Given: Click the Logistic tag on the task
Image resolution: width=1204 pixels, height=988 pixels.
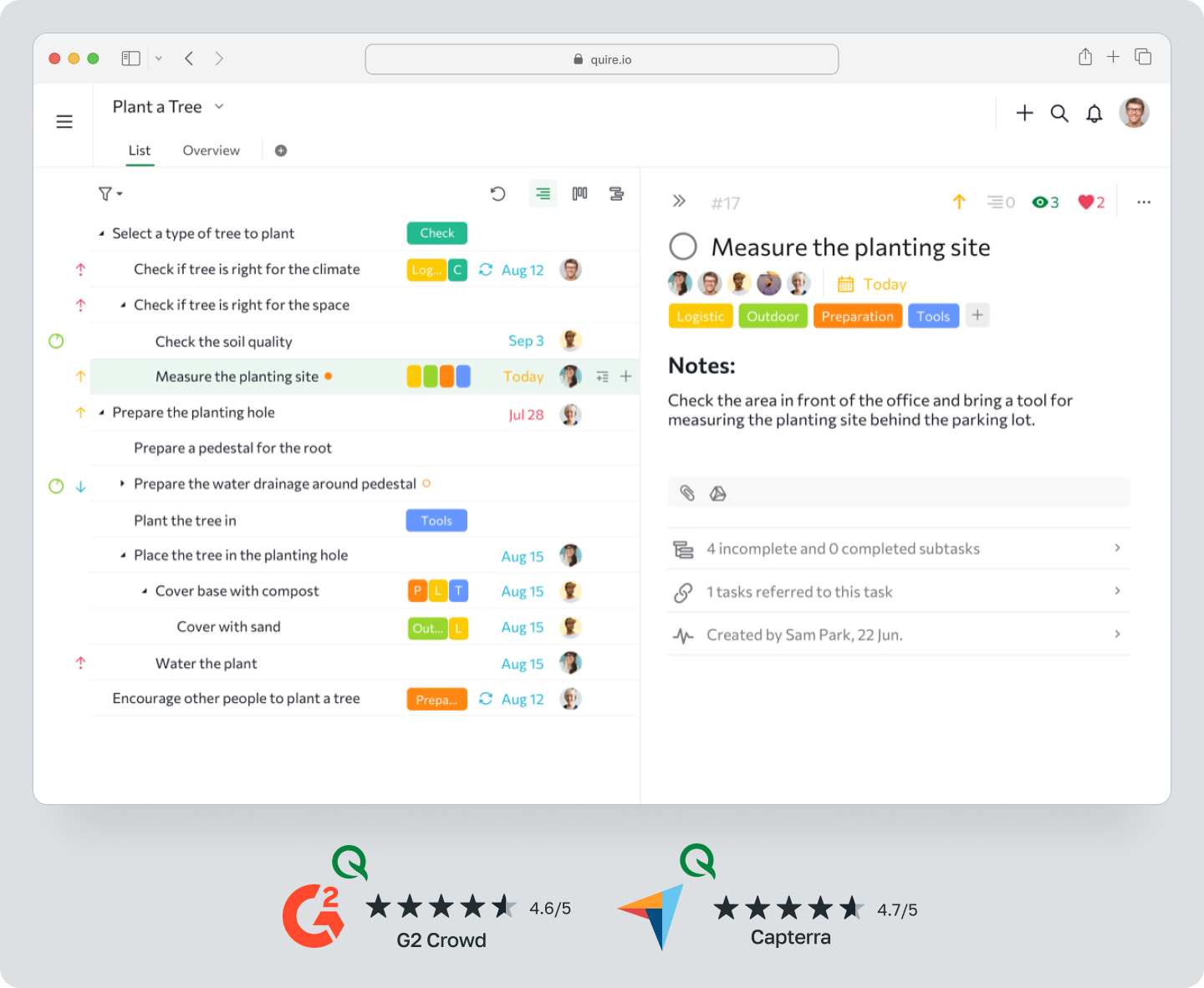Looking at the screenshot, I should click(700, 316).
